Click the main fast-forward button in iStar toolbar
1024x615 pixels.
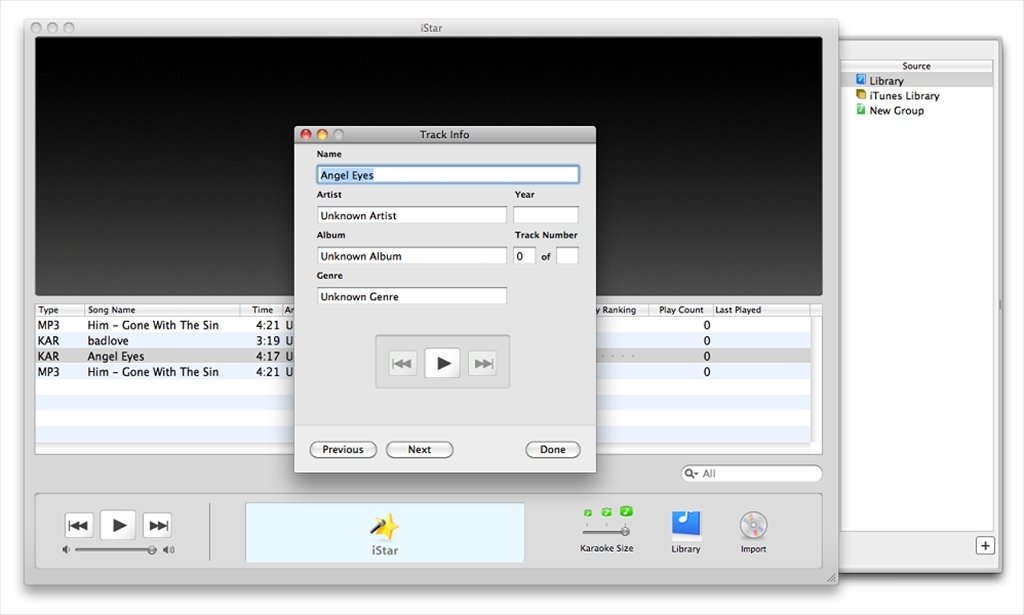158,526
